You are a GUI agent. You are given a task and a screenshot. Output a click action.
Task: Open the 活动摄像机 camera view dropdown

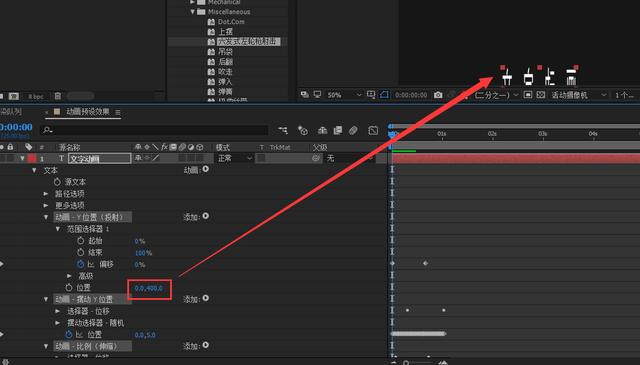(579, 95)
